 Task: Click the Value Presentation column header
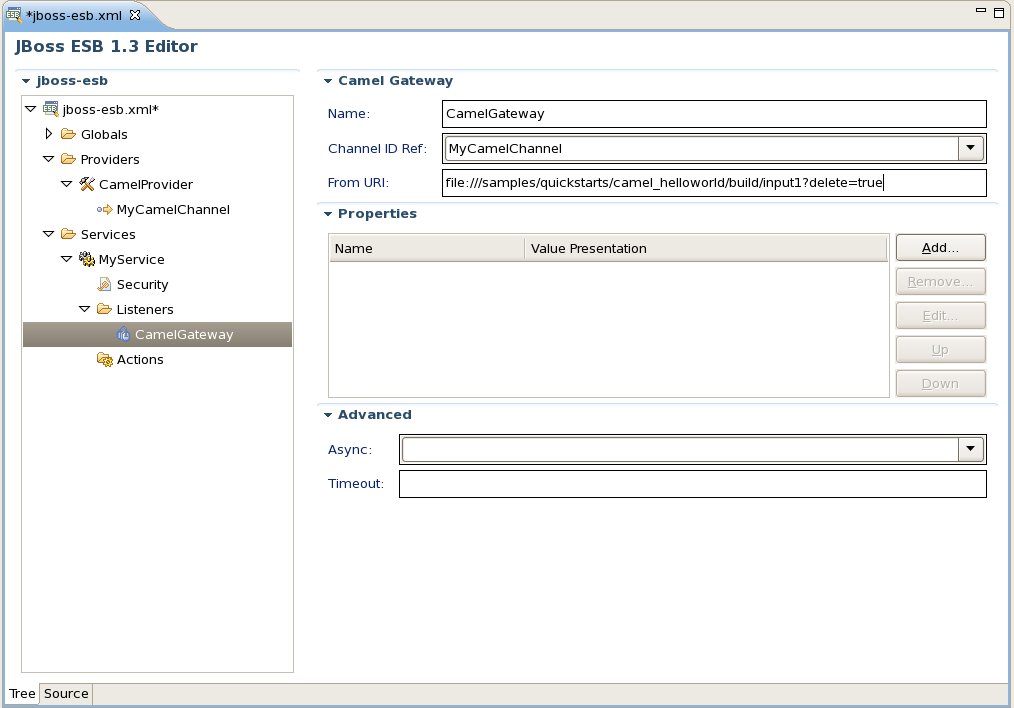[x=706, y=248]
